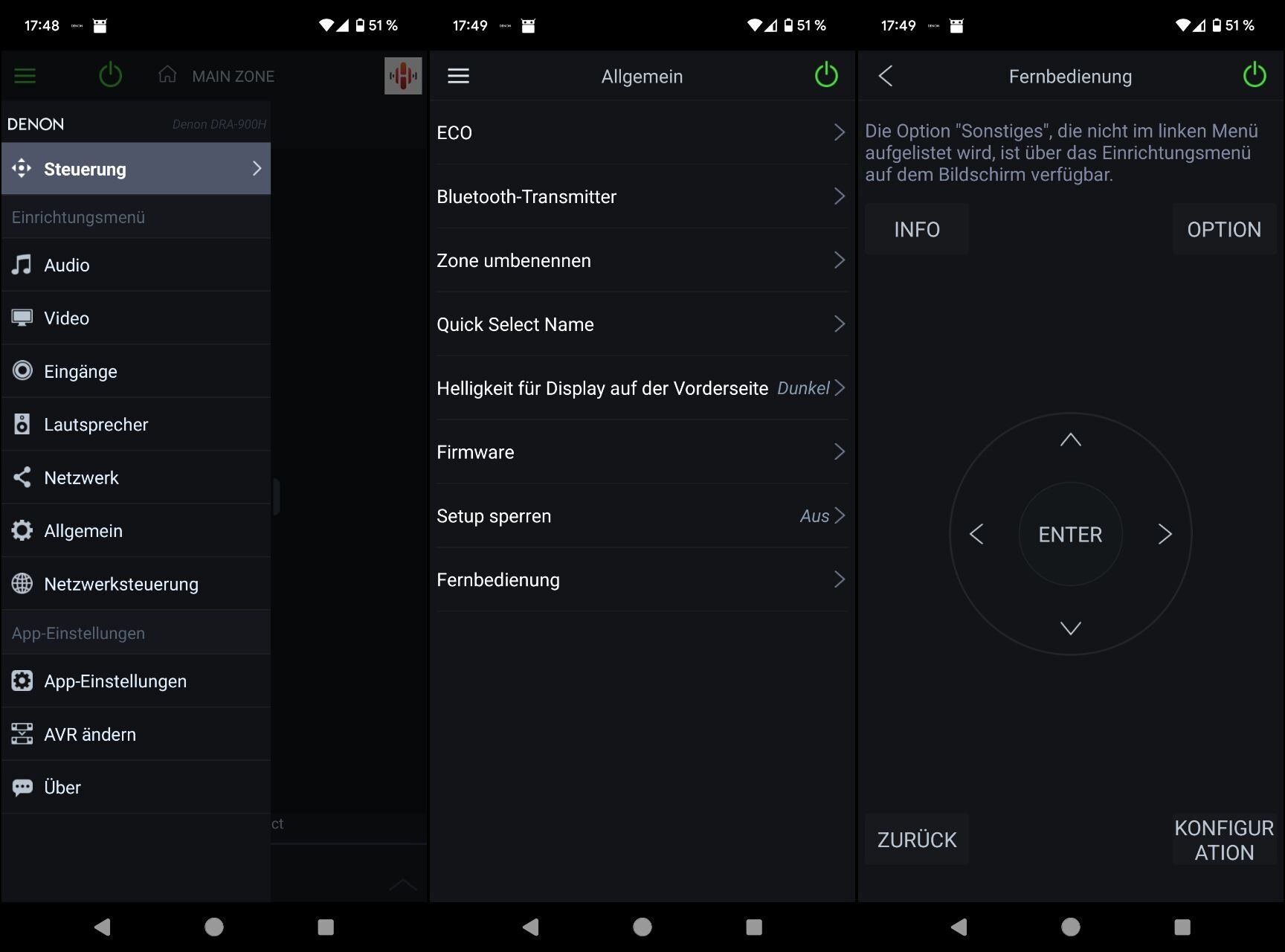Open Helligkeit für Display auf der Vorderseite
1285x952 pixels.
[642, 388]
